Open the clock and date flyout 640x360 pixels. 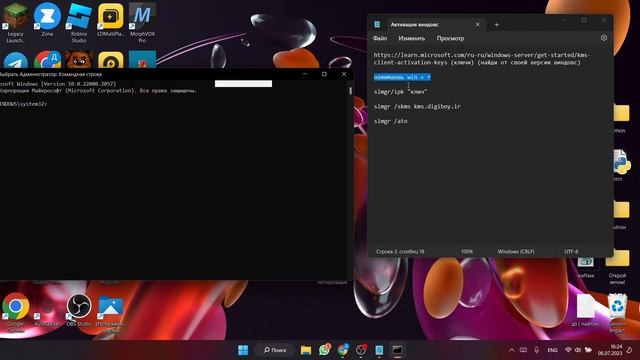click(610, 350)
